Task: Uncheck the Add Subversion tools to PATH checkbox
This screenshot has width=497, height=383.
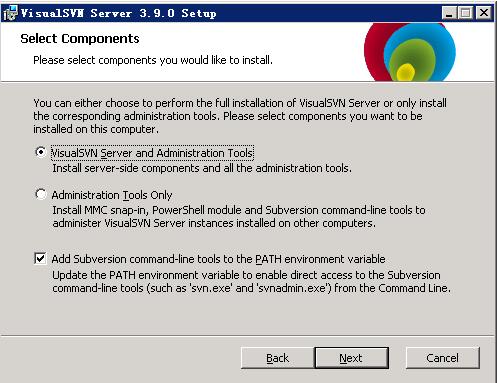Action: 40,259
